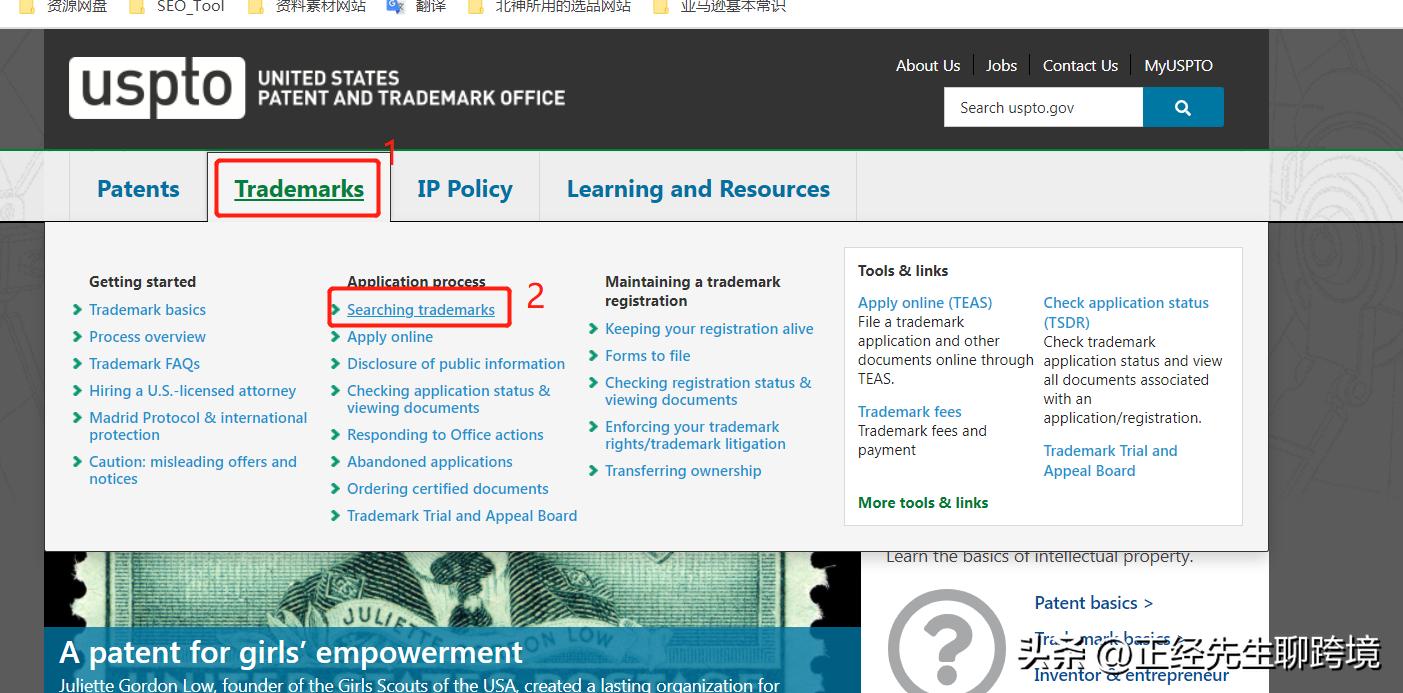This screenshot has width=1403, height=693.
Task: Select Contact Us in top navigation
Action: tap(1080, 66)
